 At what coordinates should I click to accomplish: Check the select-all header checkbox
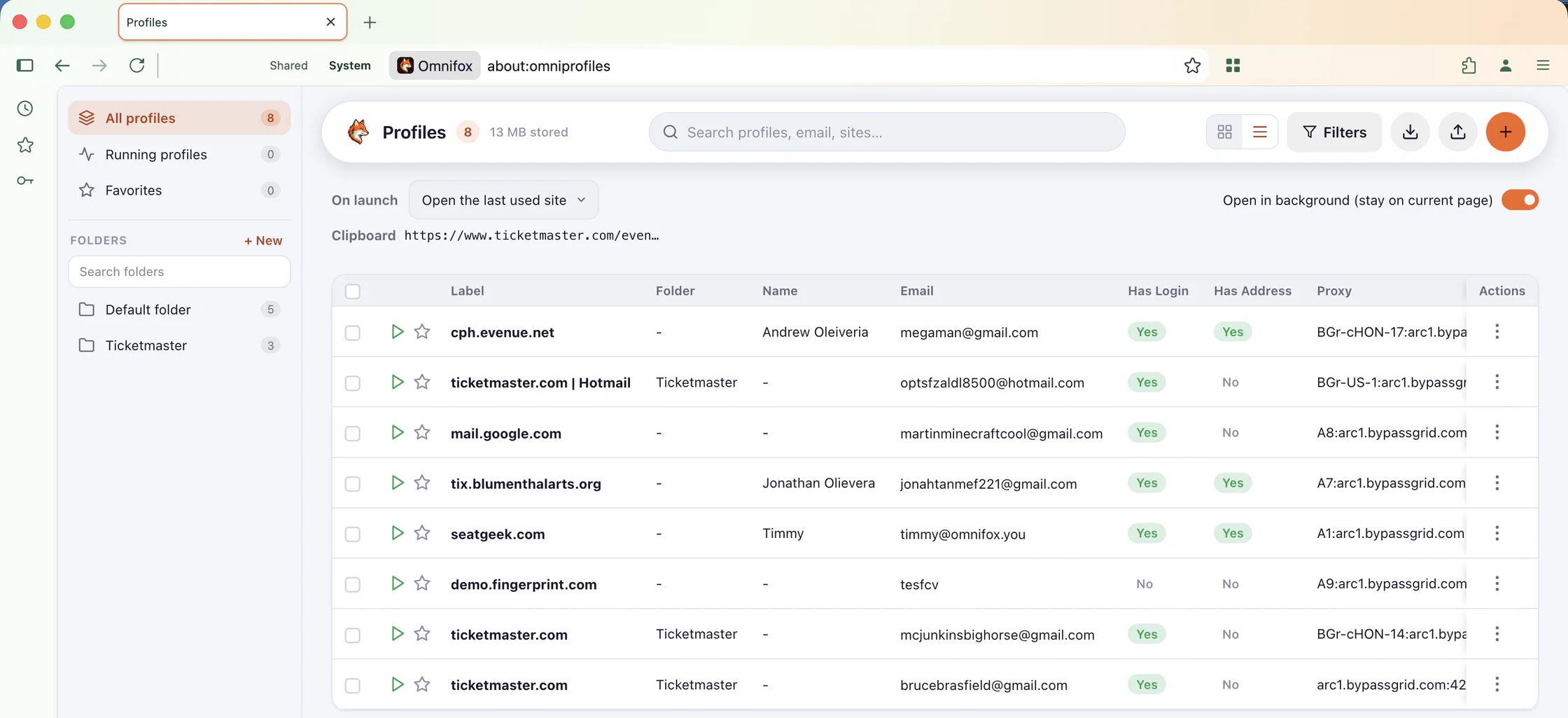pyautogui.click(x=353, y=291)
